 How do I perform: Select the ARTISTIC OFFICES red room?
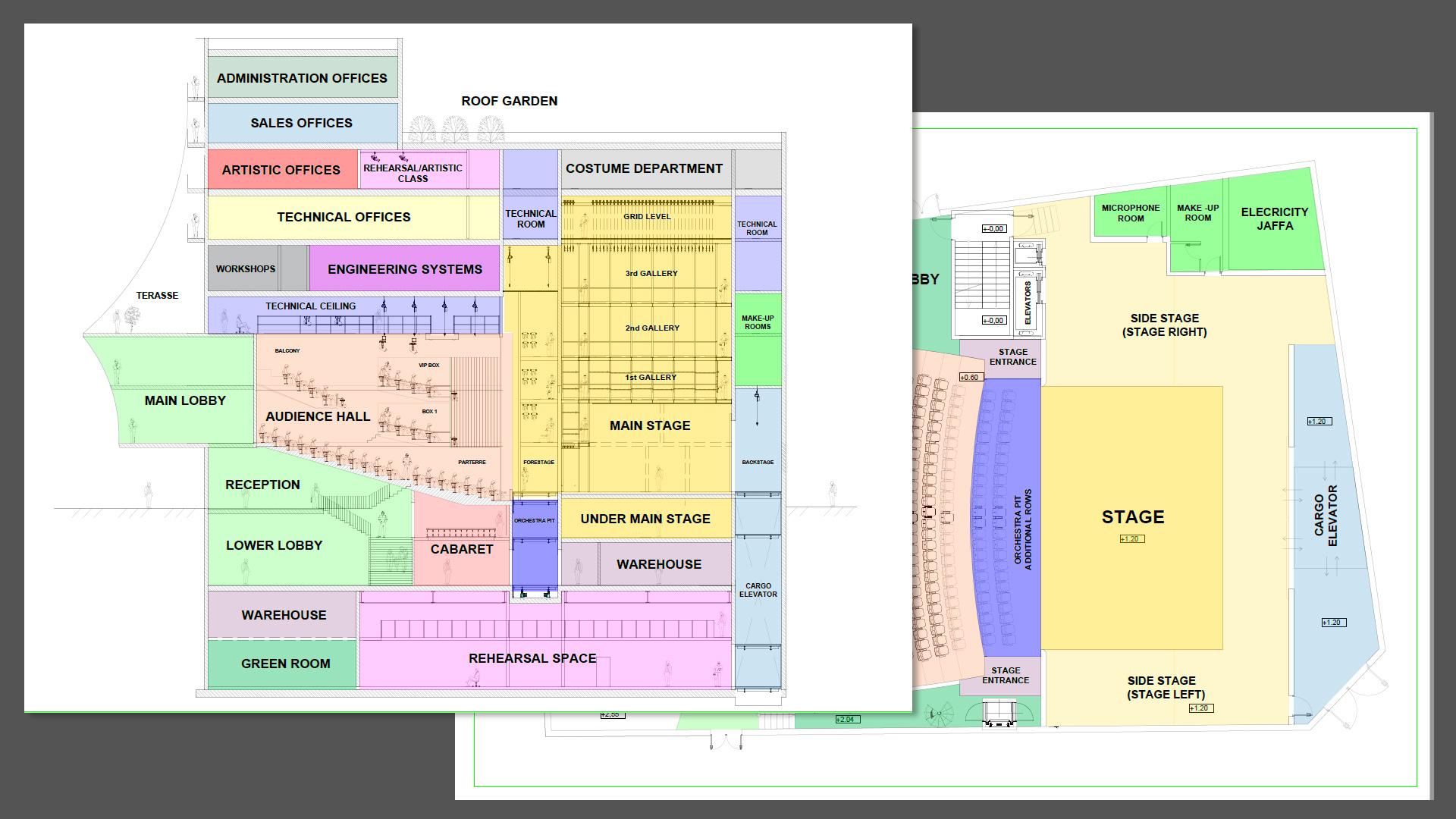point(281,170)
